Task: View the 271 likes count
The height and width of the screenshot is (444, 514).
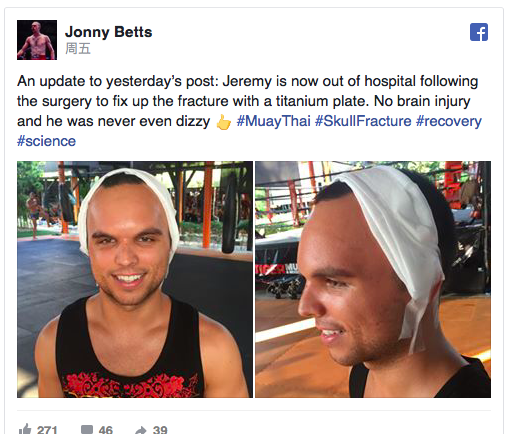Action: 47,430
